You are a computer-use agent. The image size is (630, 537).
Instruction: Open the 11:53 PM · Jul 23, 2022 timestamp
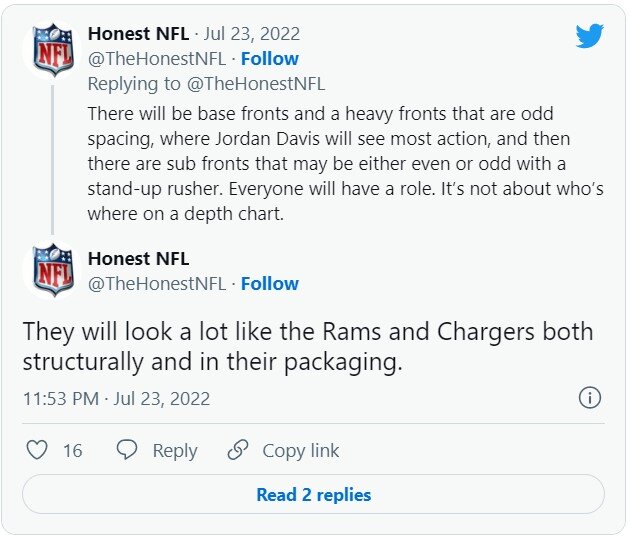(116, 398)
